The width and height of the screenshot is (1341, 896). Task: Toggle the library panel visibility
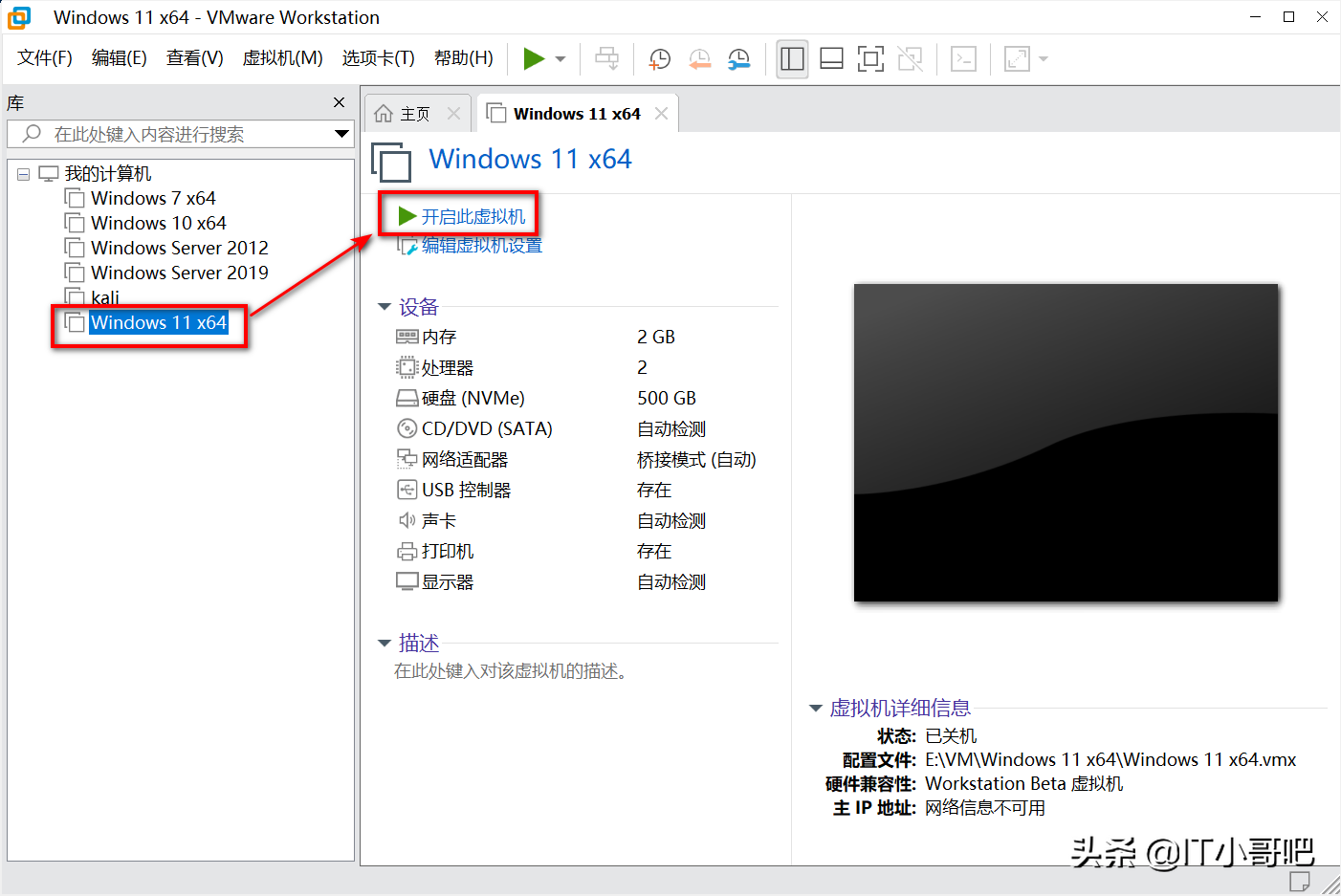coord(792,58)
